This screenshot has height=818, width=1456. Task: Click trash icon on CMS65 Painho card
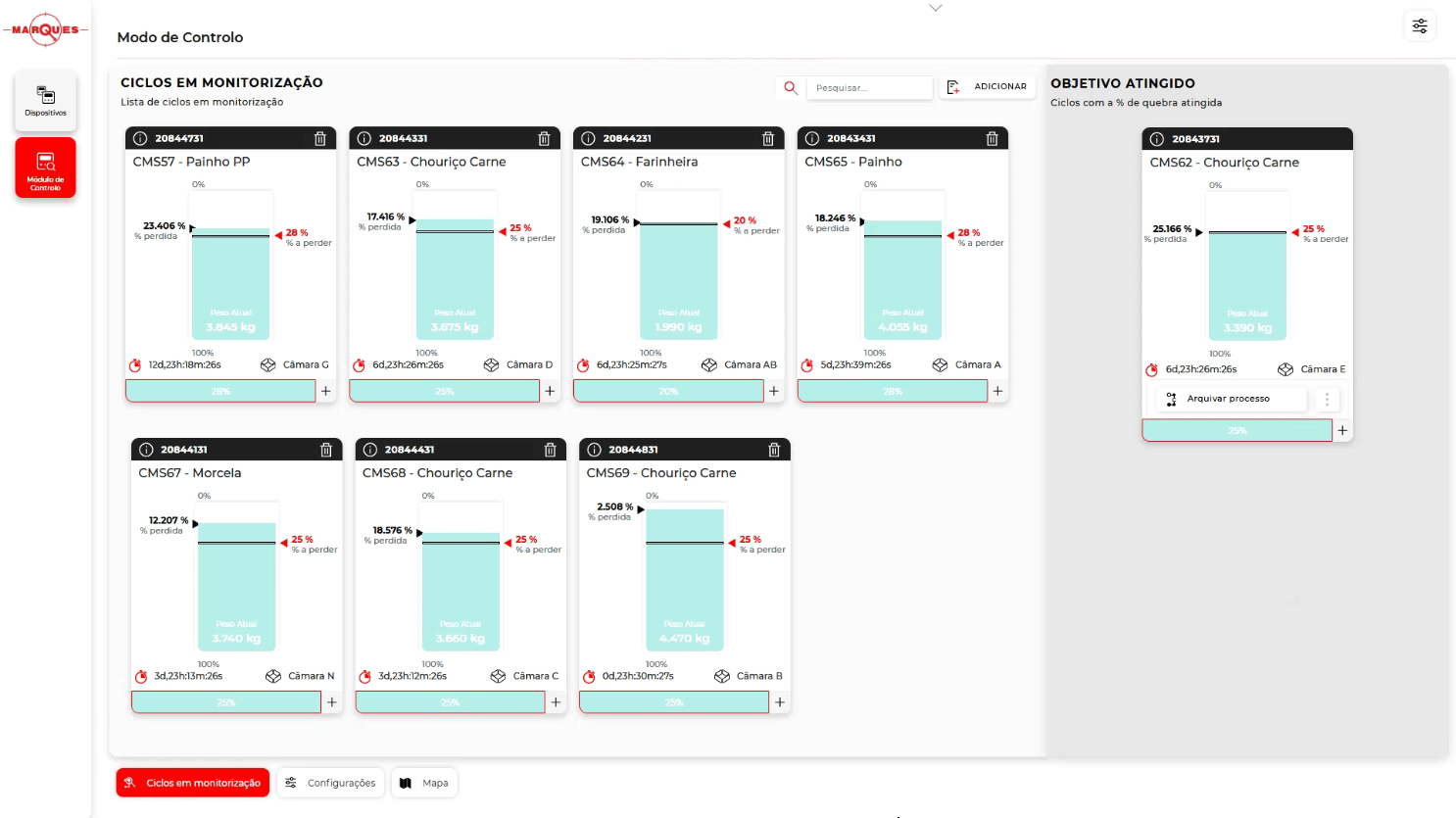click(992, 139)
